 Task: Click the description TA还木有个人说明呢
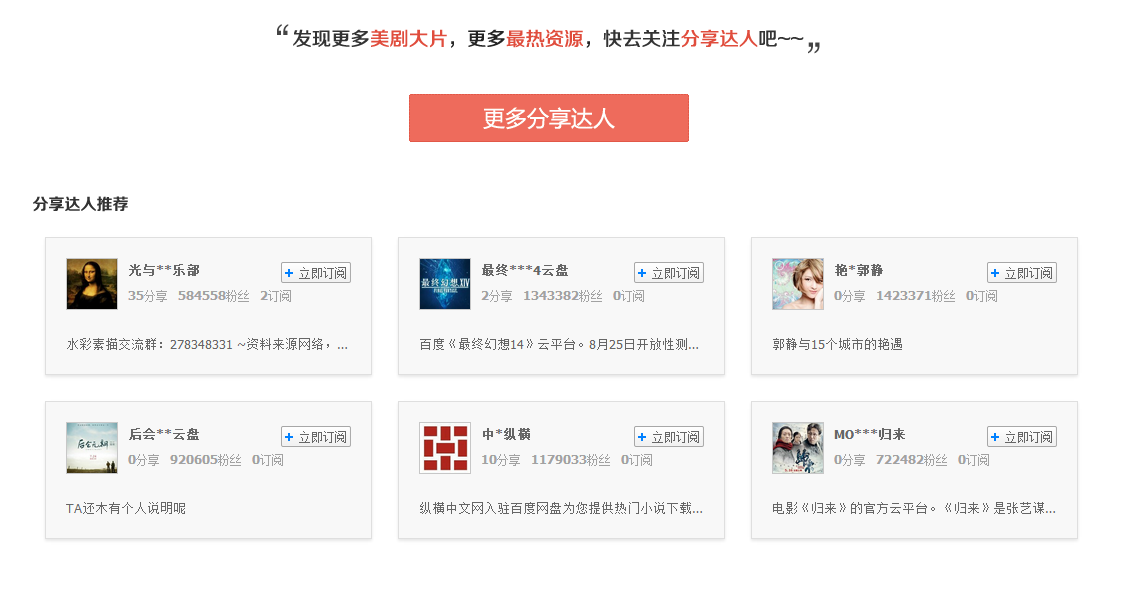pos(126,509)
